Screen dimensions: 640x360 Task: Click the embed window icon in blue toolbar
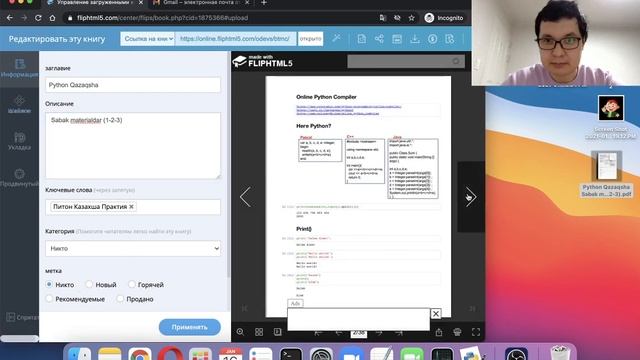pos(397,39)
